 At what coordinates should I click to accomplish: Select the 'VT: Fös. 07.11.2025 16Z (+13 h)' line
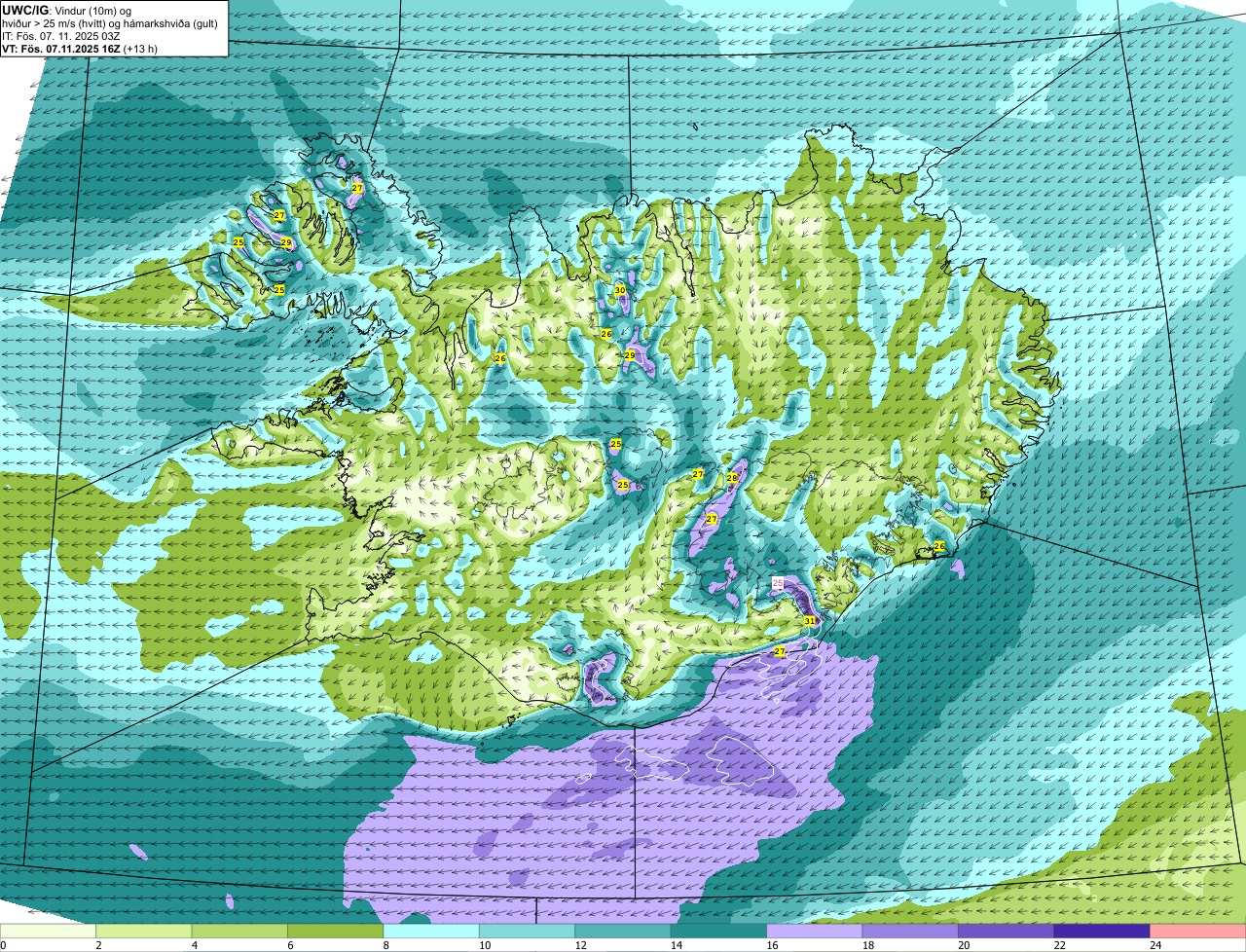click(80, 48)
